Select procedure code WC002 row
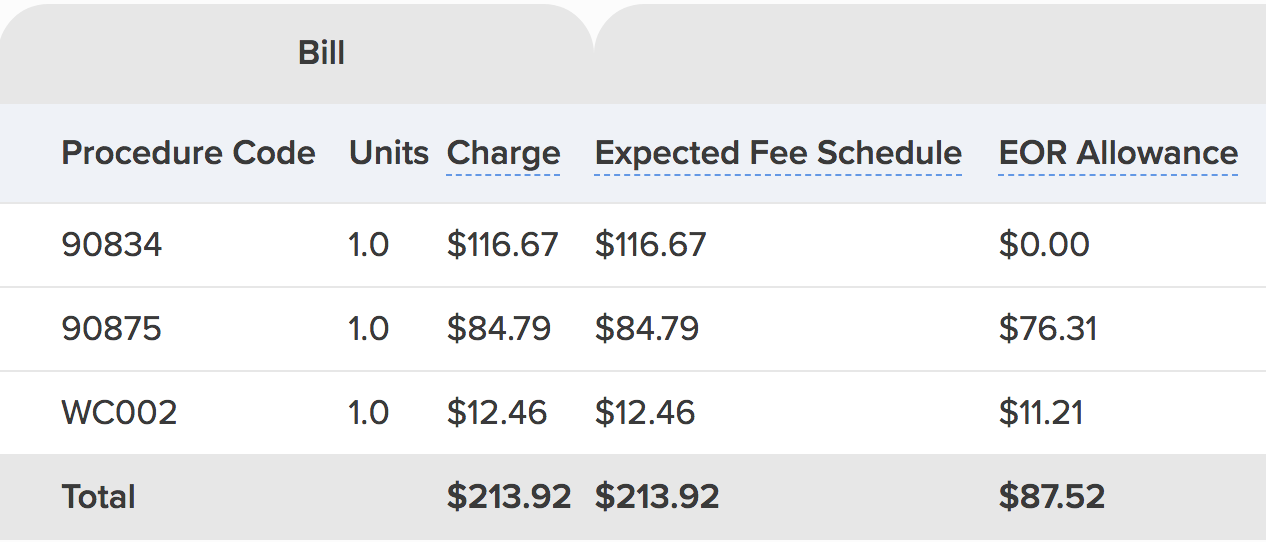 (119, 413)
